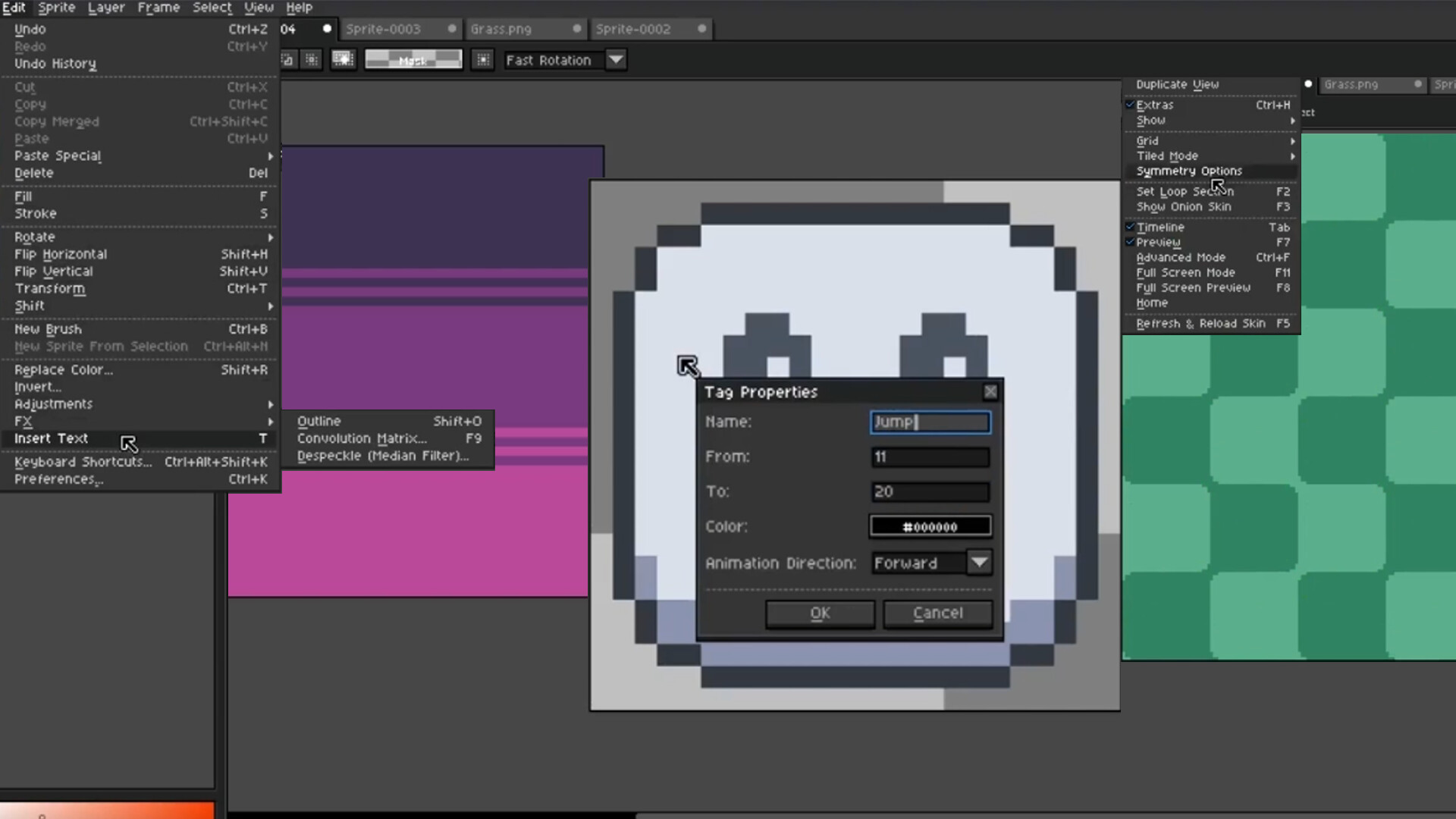Toggle the Preview option off
This screenshot has height=819, width=1456.
(x=1159, y=242)
